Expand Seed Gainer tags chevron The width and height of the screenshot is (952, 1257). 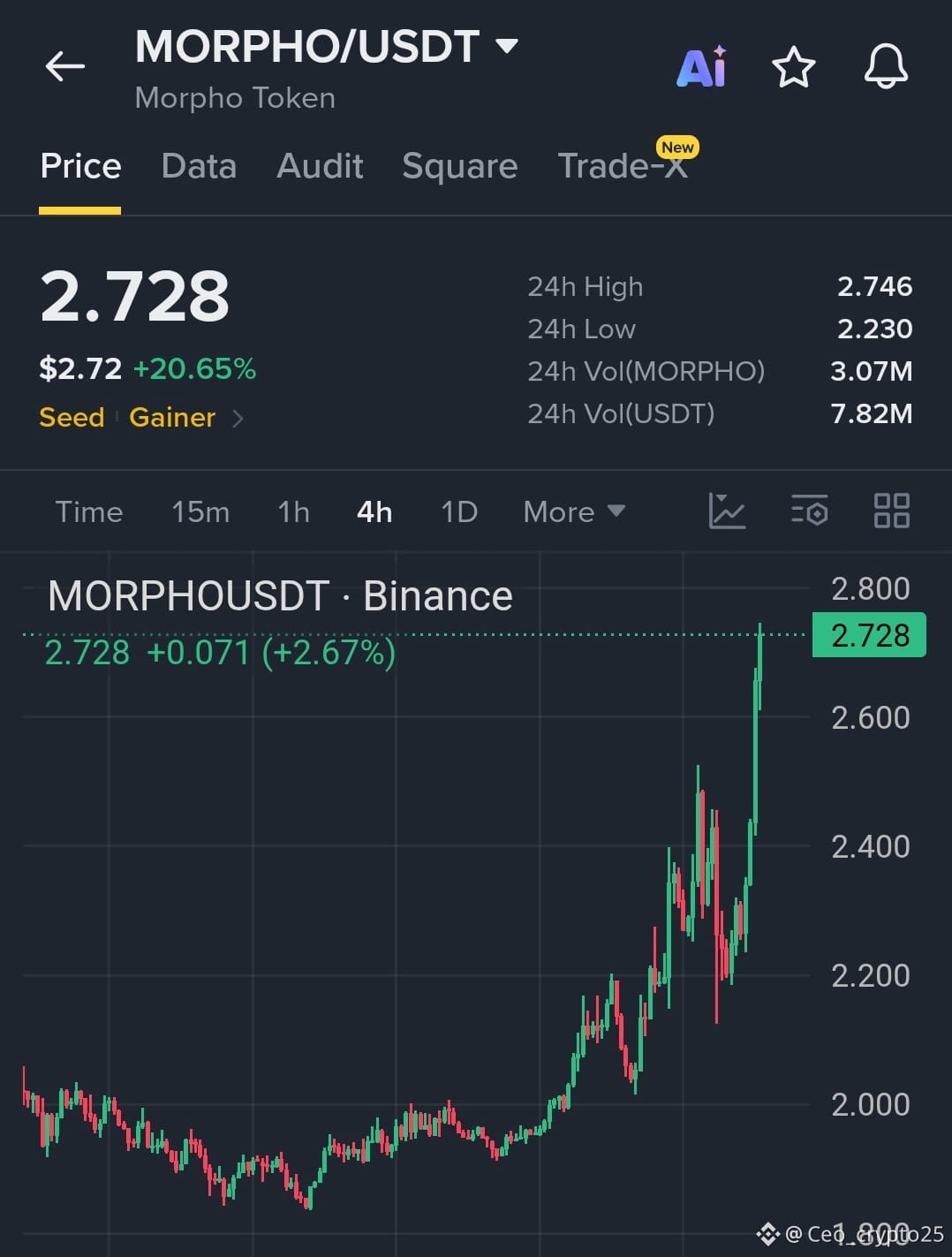237,418
